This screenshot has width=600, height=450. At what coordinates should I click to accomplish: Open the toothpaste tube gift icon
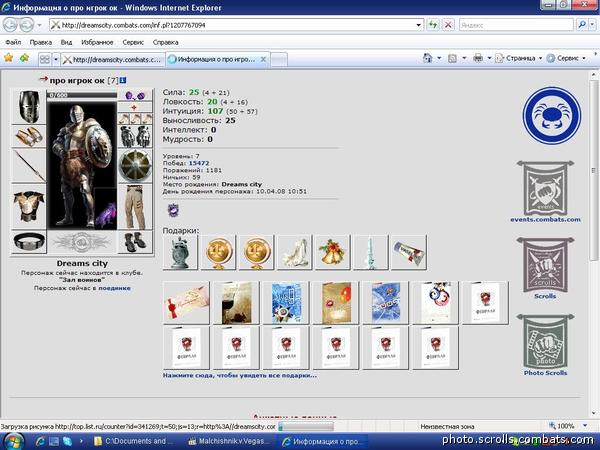pyautogui.click(x=409, y=252)
